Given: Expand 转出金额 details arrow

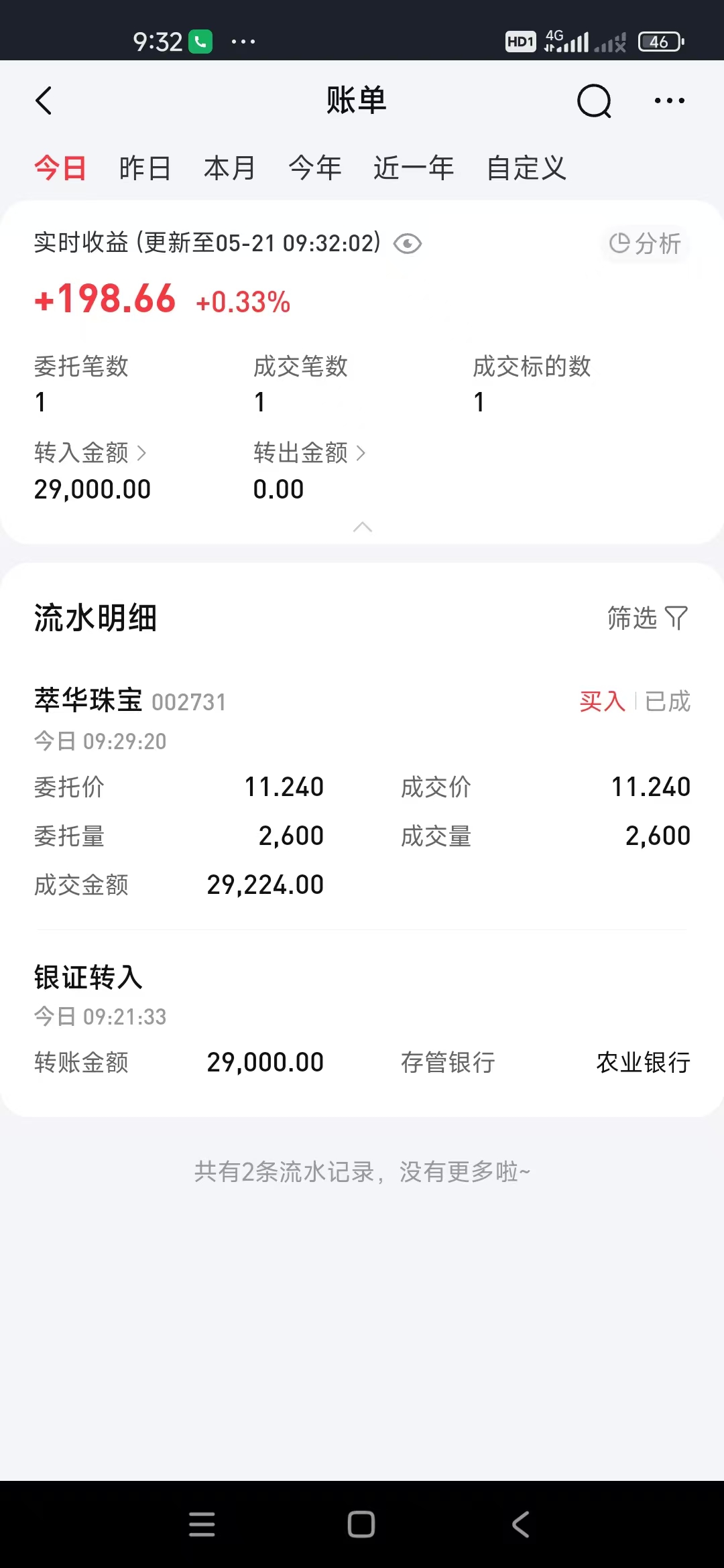Looking at the screenshot, I should [361, 453].
